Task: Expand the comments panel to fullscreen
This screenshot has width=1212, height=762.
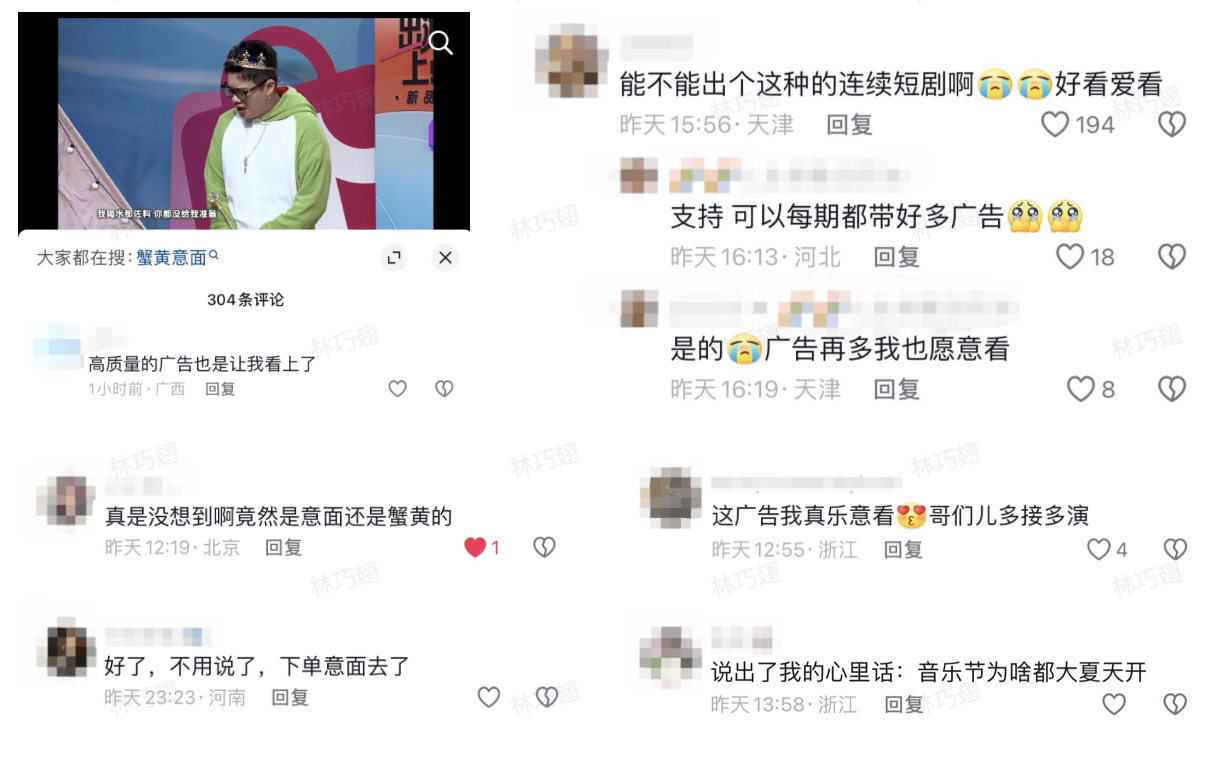Action: [395, 258]
